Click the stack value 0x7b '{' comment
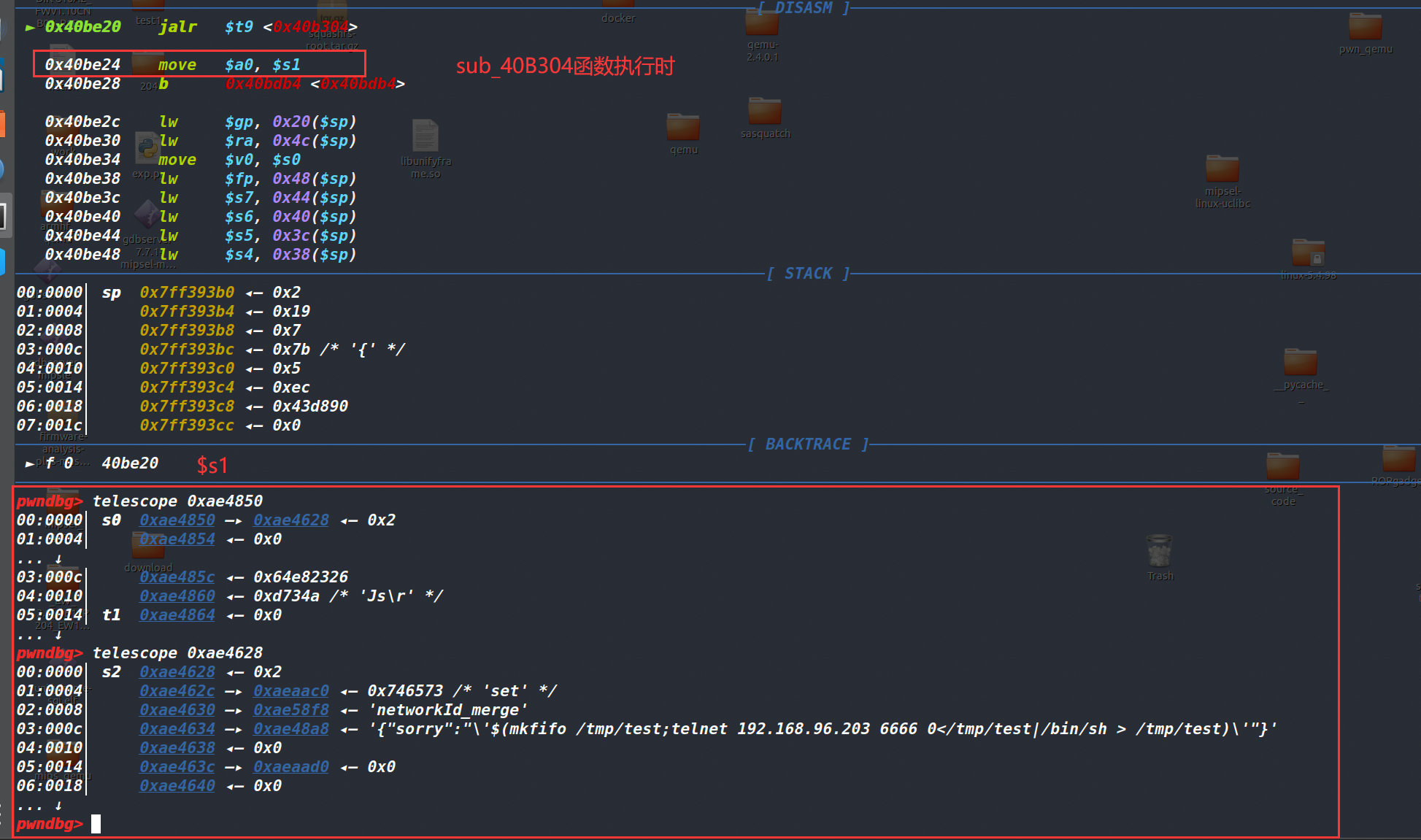This screenshot has height=840, width=1421. point(339,350)
